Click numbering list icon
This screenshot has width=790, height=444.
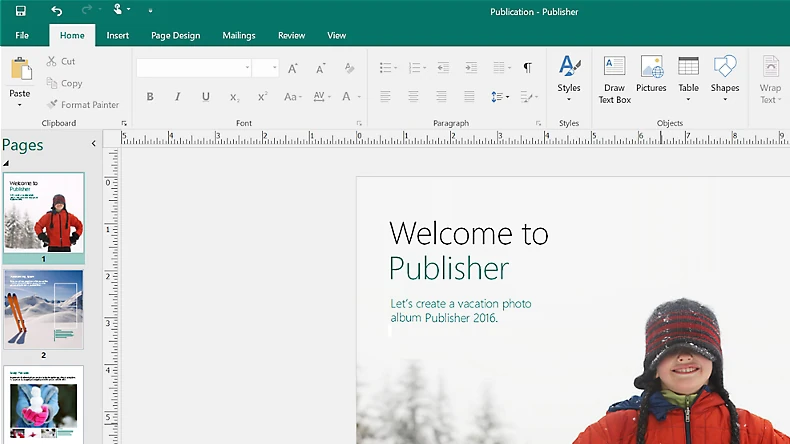point(417,68)
